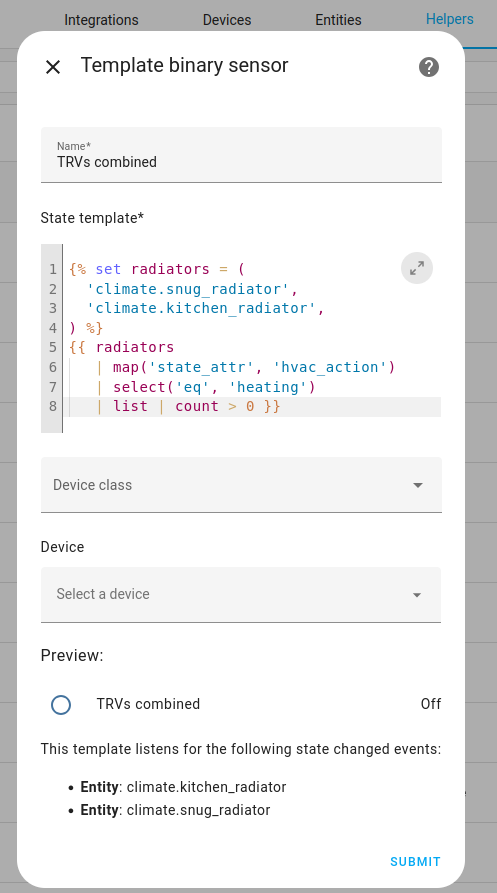Click line 8 of the state template
This screenshot has width=497, height=893.
[252, 407]
